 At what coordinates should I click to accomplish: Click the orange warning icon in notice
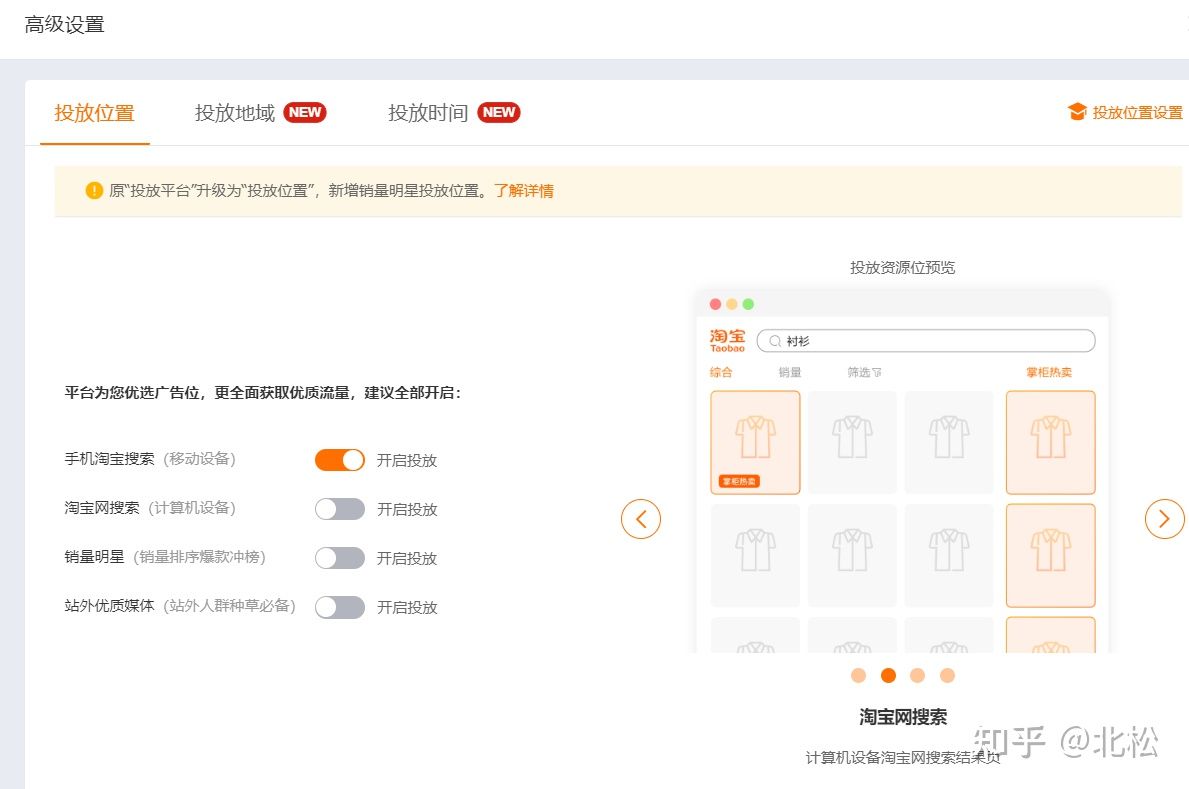point(94,190)
